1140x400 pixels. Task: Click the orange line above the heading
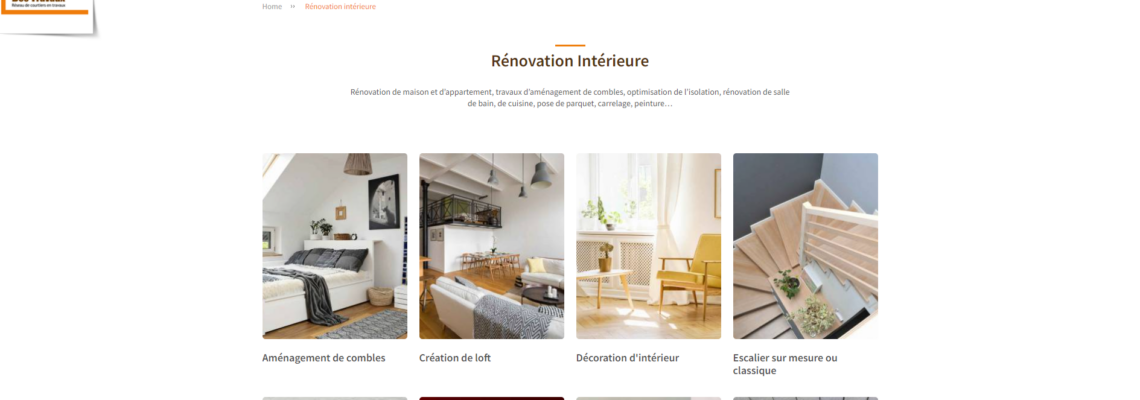[570, 45]
